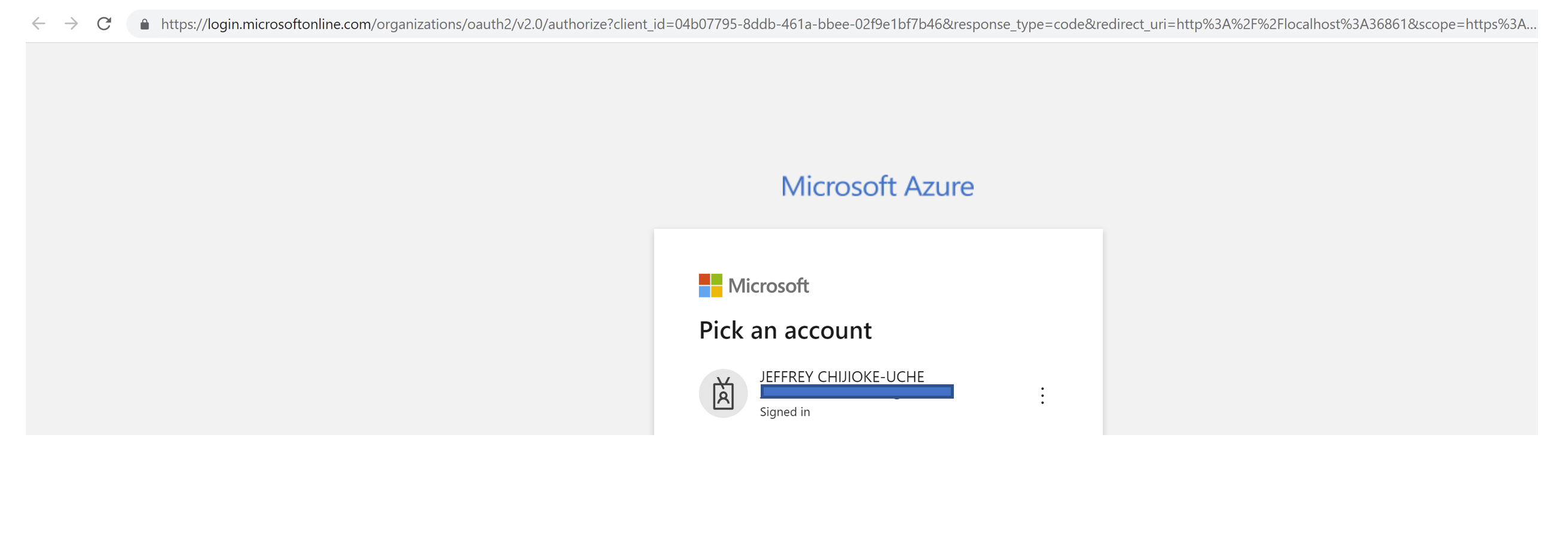This screenshot has height=560, width=1568.
Task: Click the 'Signed in' status text
Action: tap(785, 412)
